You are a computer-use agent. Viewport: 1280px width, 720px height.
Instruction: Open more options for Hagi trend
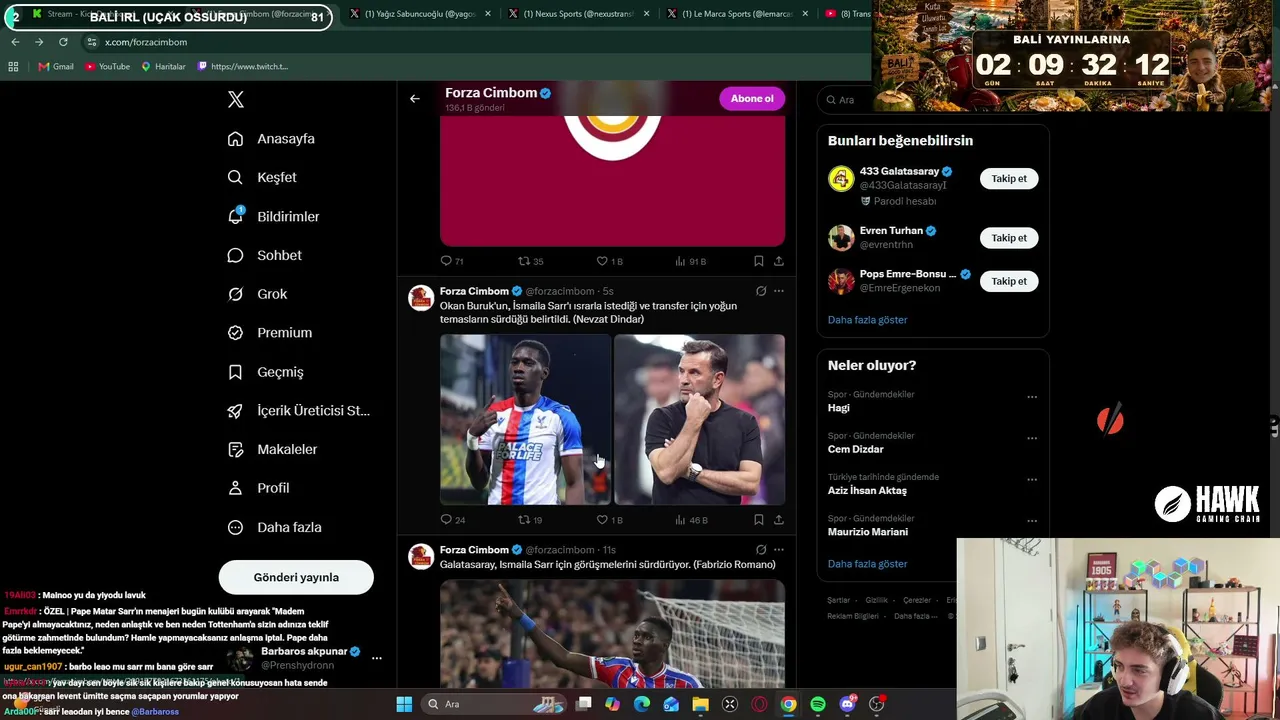point(1032,397)
